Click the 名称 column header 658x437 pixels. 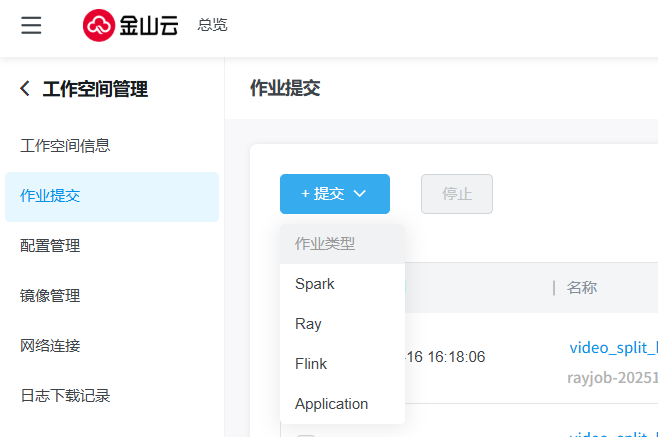click(582, 288)
